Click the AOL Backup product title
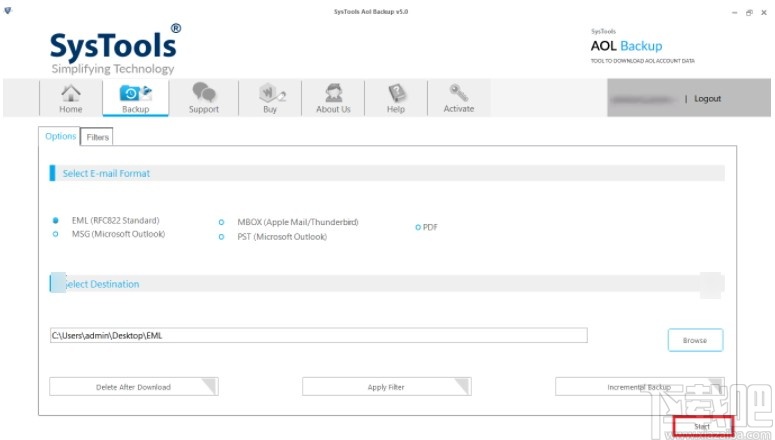The height and width of the screenshot is (440, 775). [x=626, y=46]
